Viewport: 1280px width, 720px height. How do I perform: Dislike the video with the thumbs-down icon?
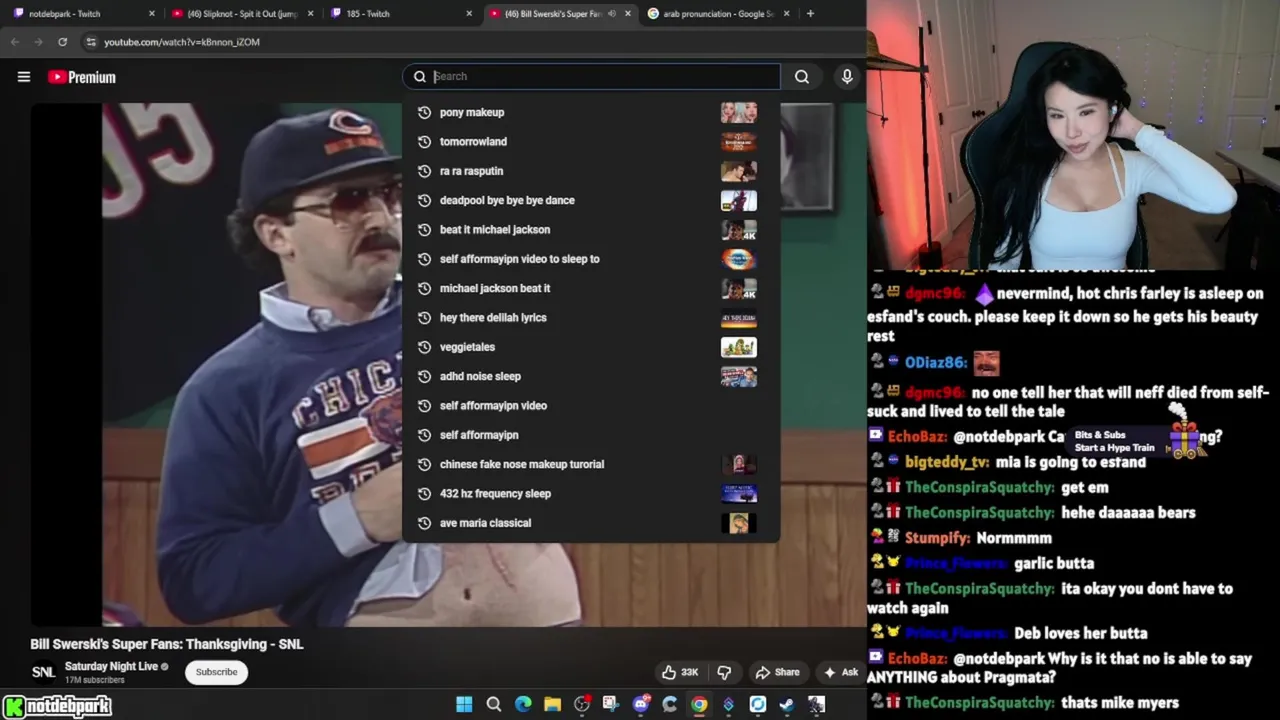coord(725,672)
